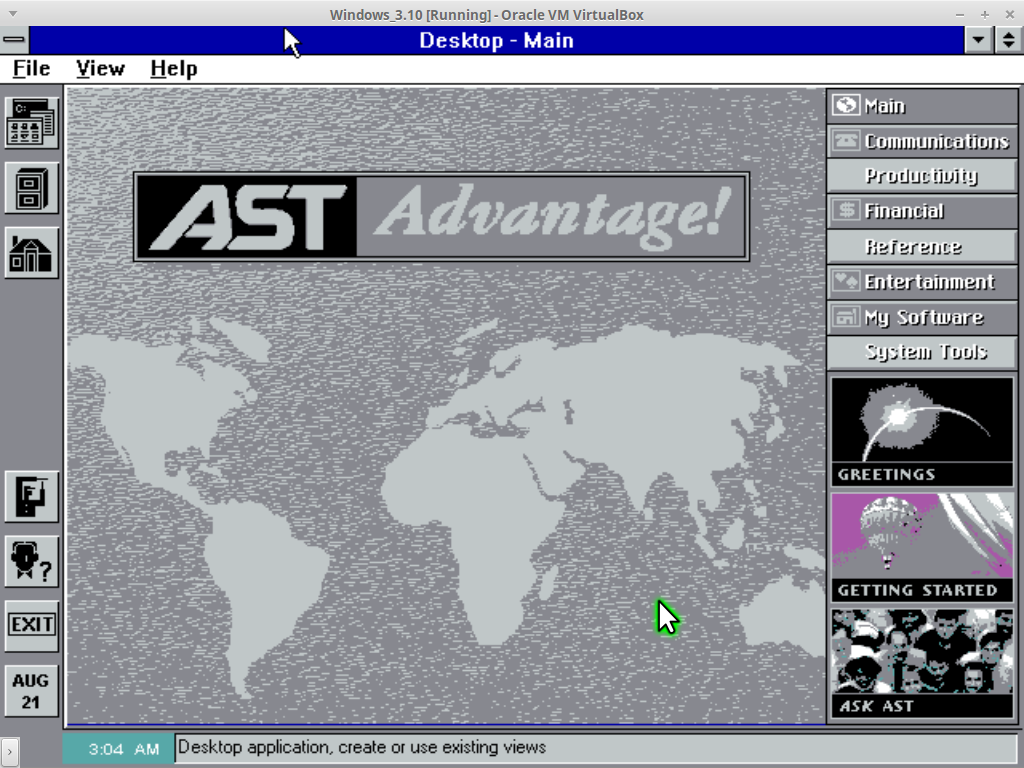Open the Financial category
The height and width of the screenshot is (768, 1024).
click(x=922, y=211)
